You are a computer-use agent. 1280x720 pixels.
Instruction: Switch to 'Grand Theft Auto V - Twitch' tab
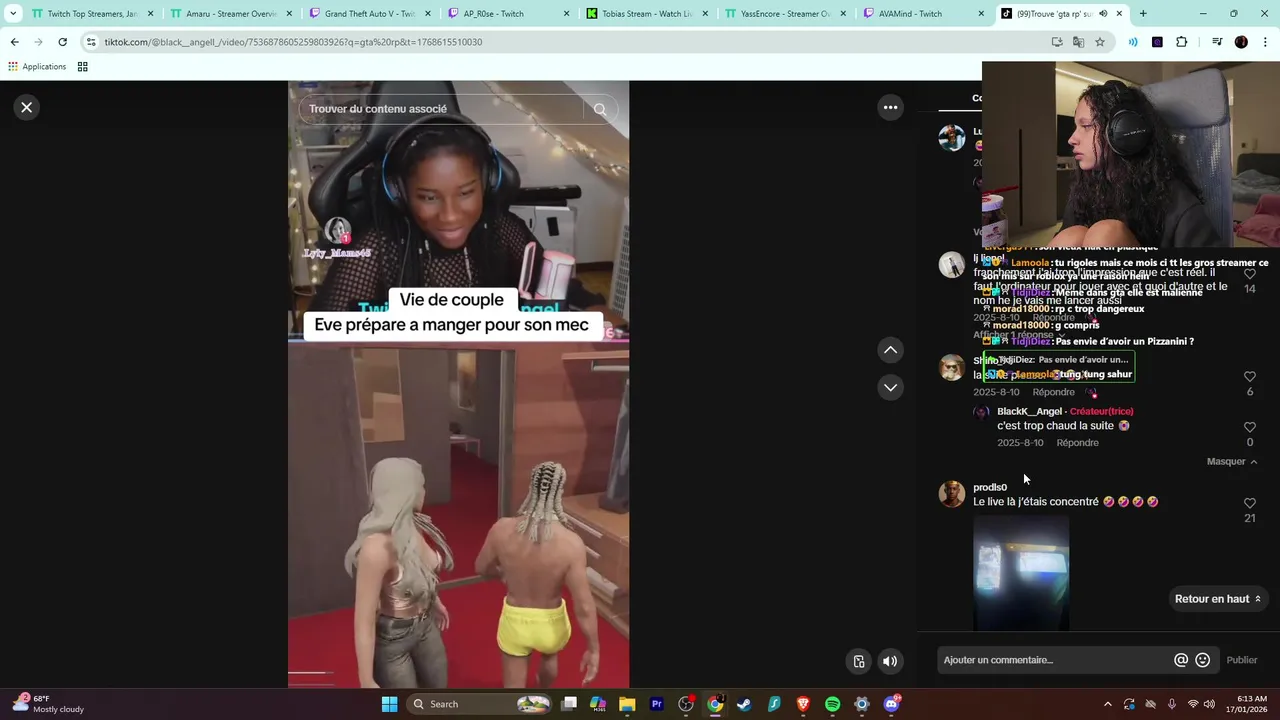tap(368, 14)
